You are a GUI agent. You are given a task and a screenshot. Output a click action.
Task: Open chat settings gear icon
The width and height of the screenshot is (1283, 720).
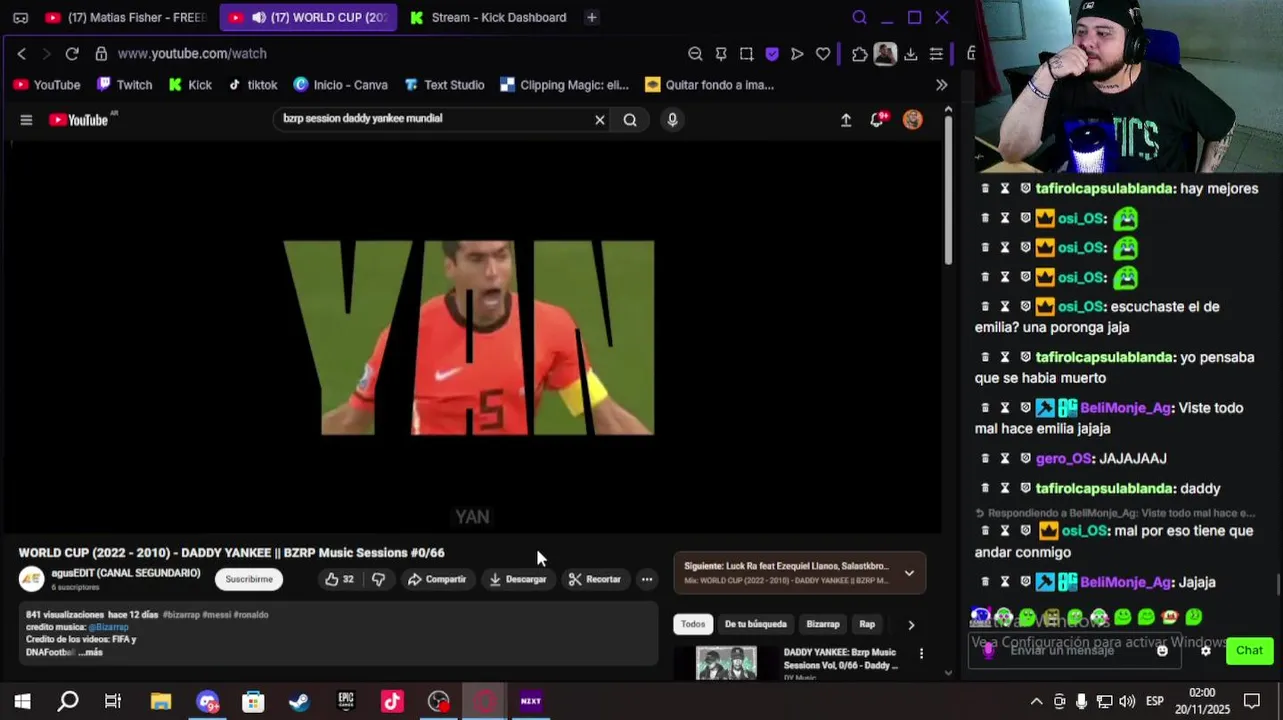(1206, 650)
